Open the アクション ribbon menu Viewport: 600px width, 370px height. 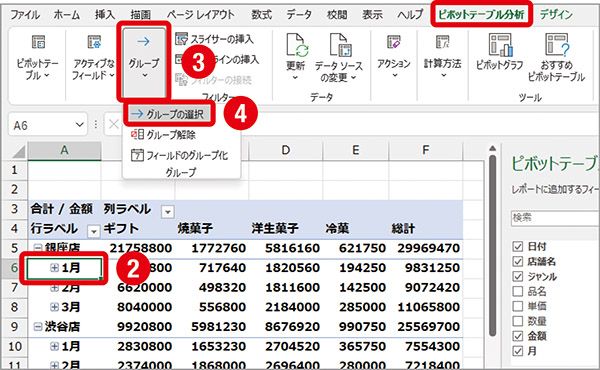(x=394, y=57)
